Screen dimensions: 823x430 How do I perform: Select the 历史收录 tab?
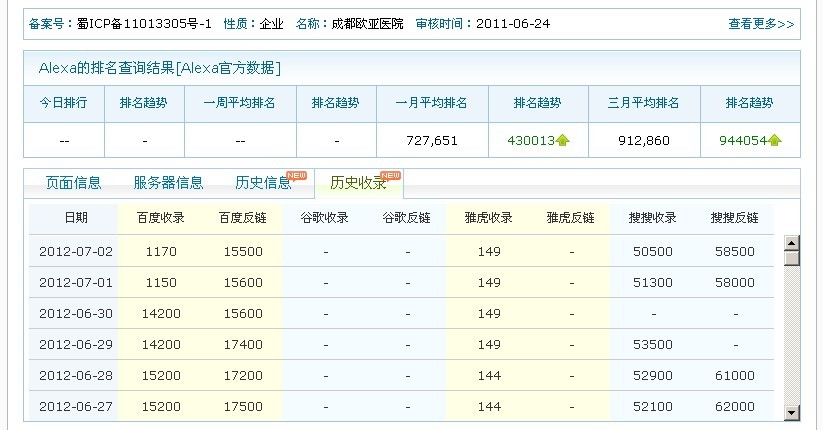[358, 183]
